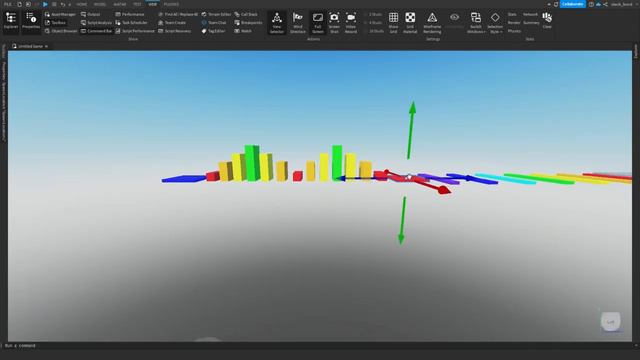
Task: Click the Play button in quick access bar
Action: (45, 4)
